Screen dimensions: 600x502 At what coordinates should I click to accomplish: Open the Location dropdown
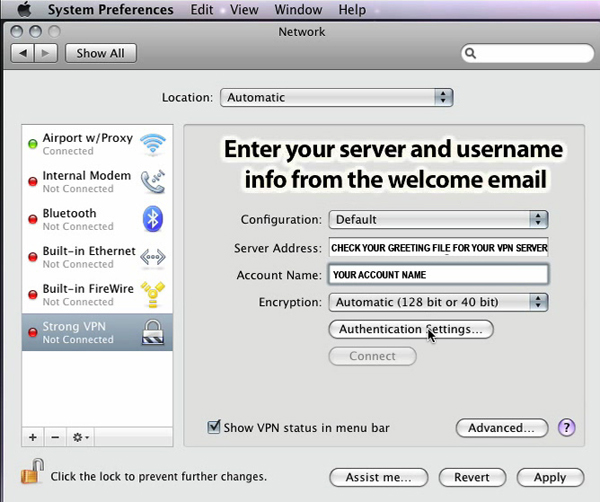click(335, 98)
